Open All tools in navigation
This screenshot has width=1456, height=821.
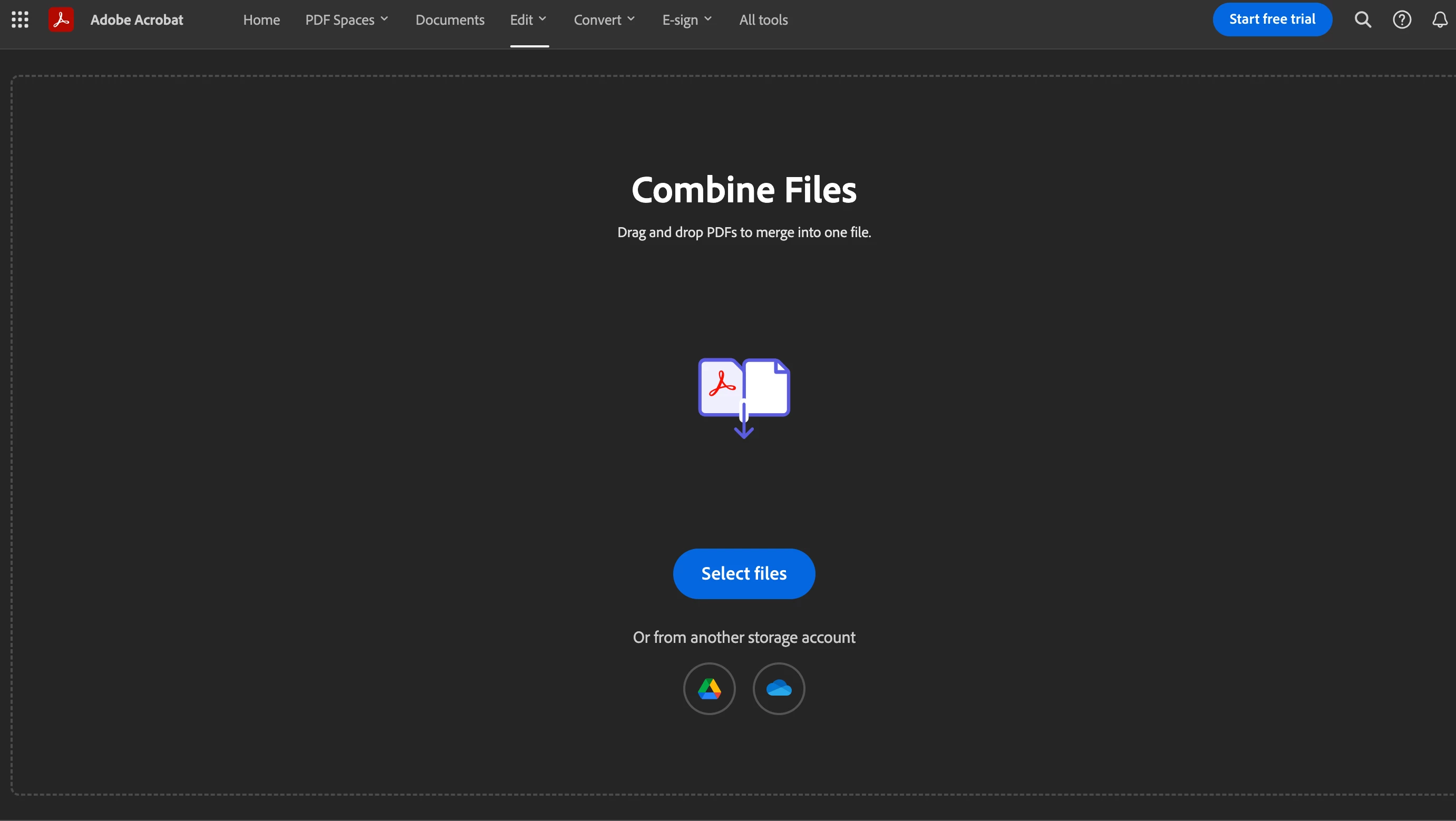point(763,20)
